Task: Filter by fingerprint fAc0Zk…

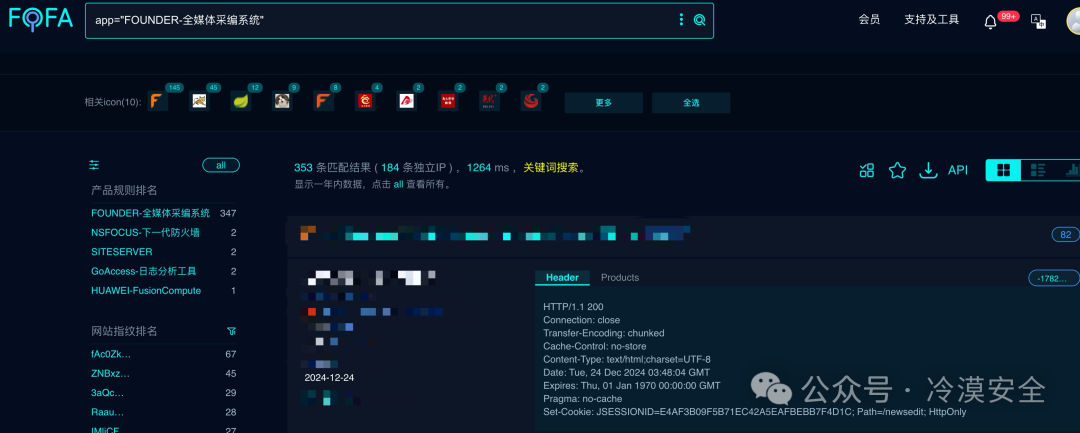Action: [111, 355]
